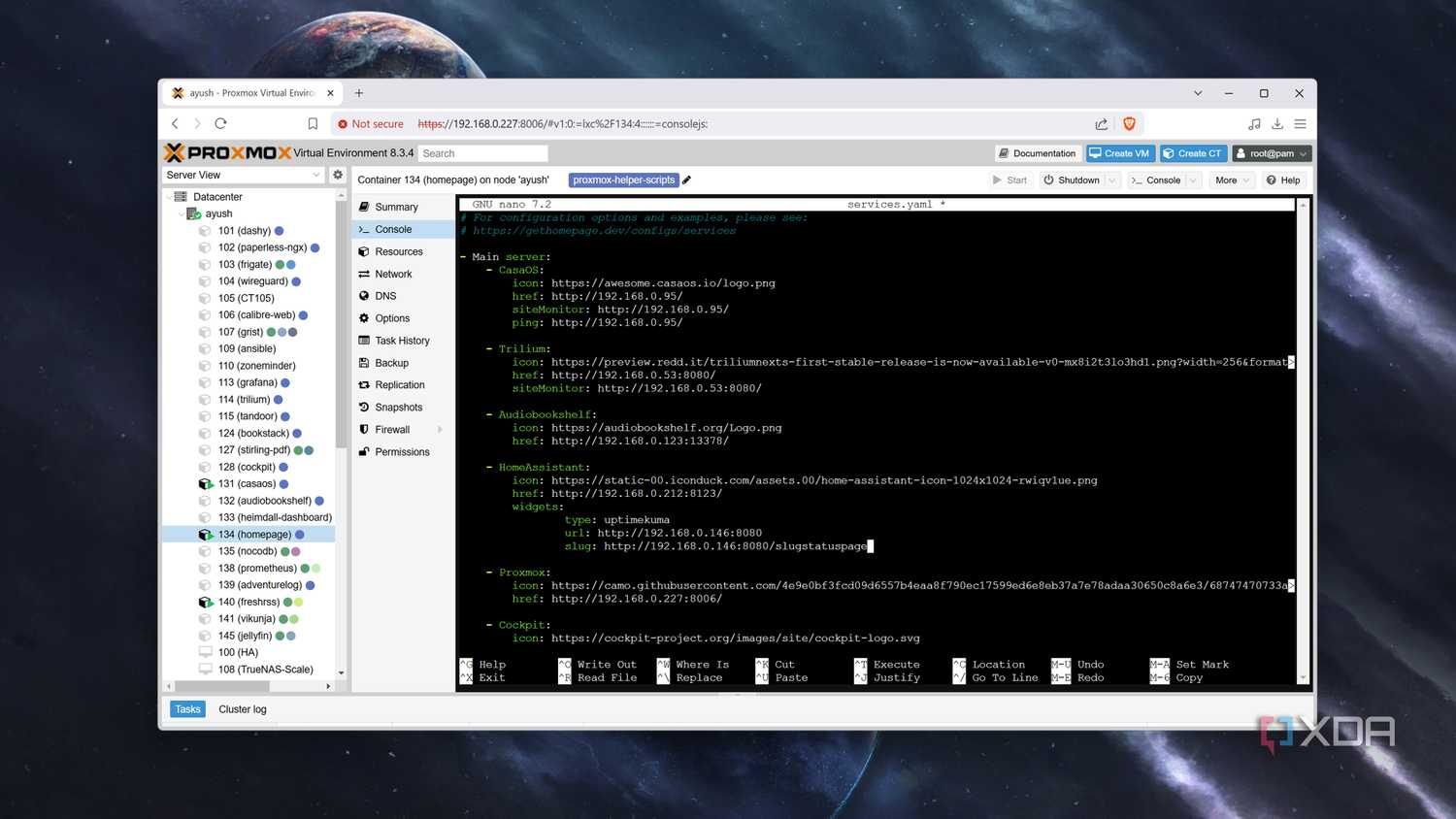The image size is (1456, 819).
Task: Expand the Firewall submenu arrow
Action: (x=440, y=430)
